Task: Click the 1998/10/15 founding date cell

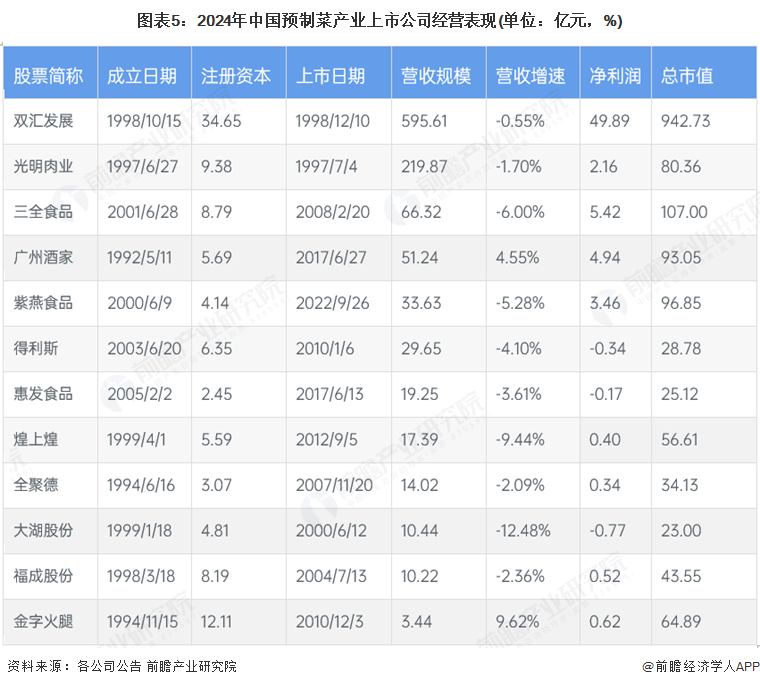Action: (144, 121)
